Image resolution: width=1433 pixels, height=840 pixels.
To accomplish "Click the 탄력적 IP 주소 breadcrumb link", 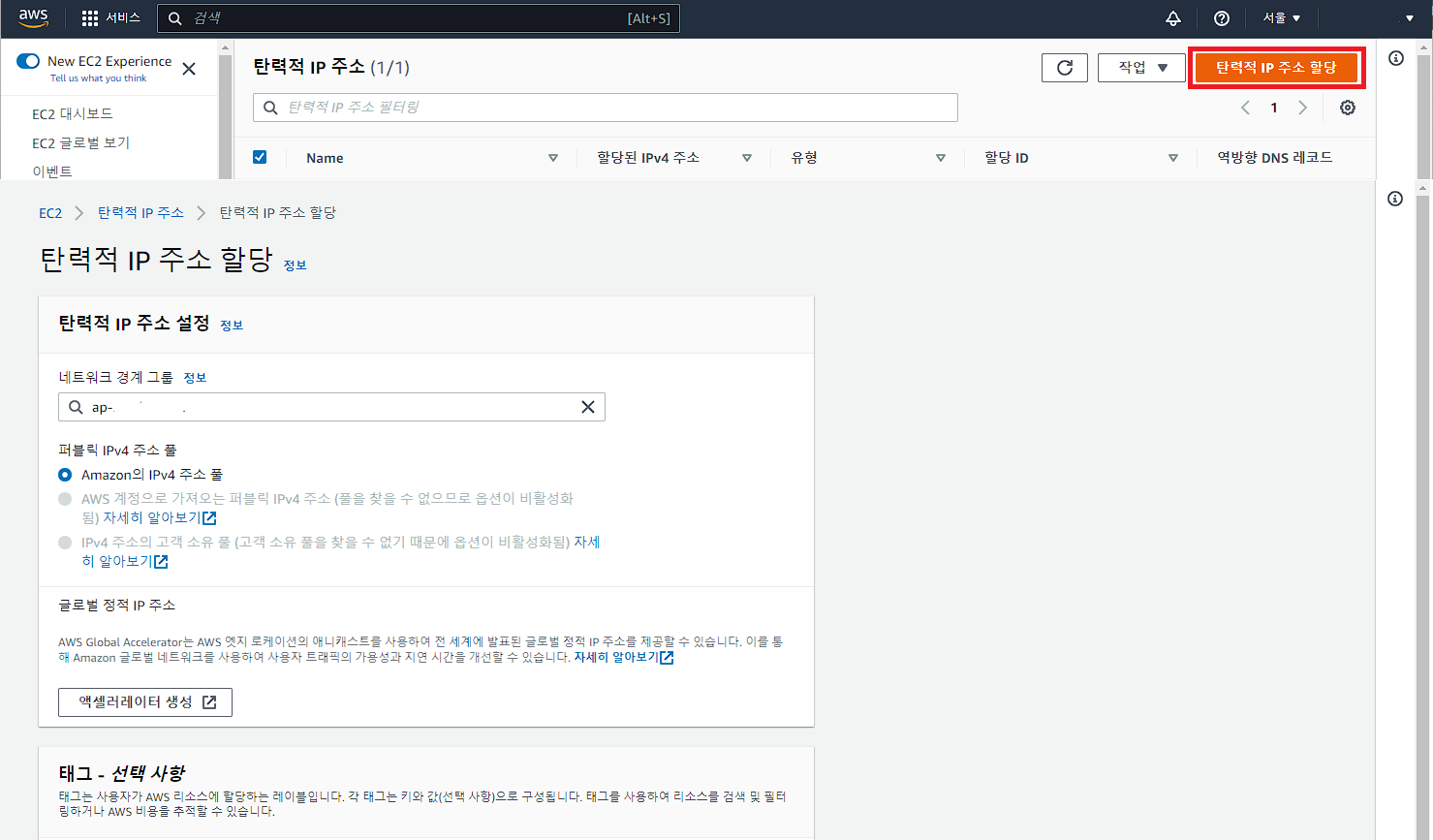I will [x=140, y=213].
